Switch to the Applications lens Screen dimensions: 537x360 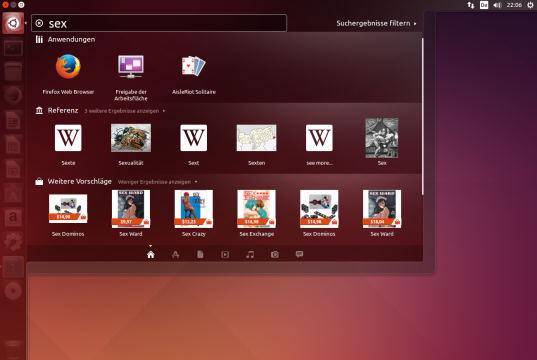coord(175,255)
